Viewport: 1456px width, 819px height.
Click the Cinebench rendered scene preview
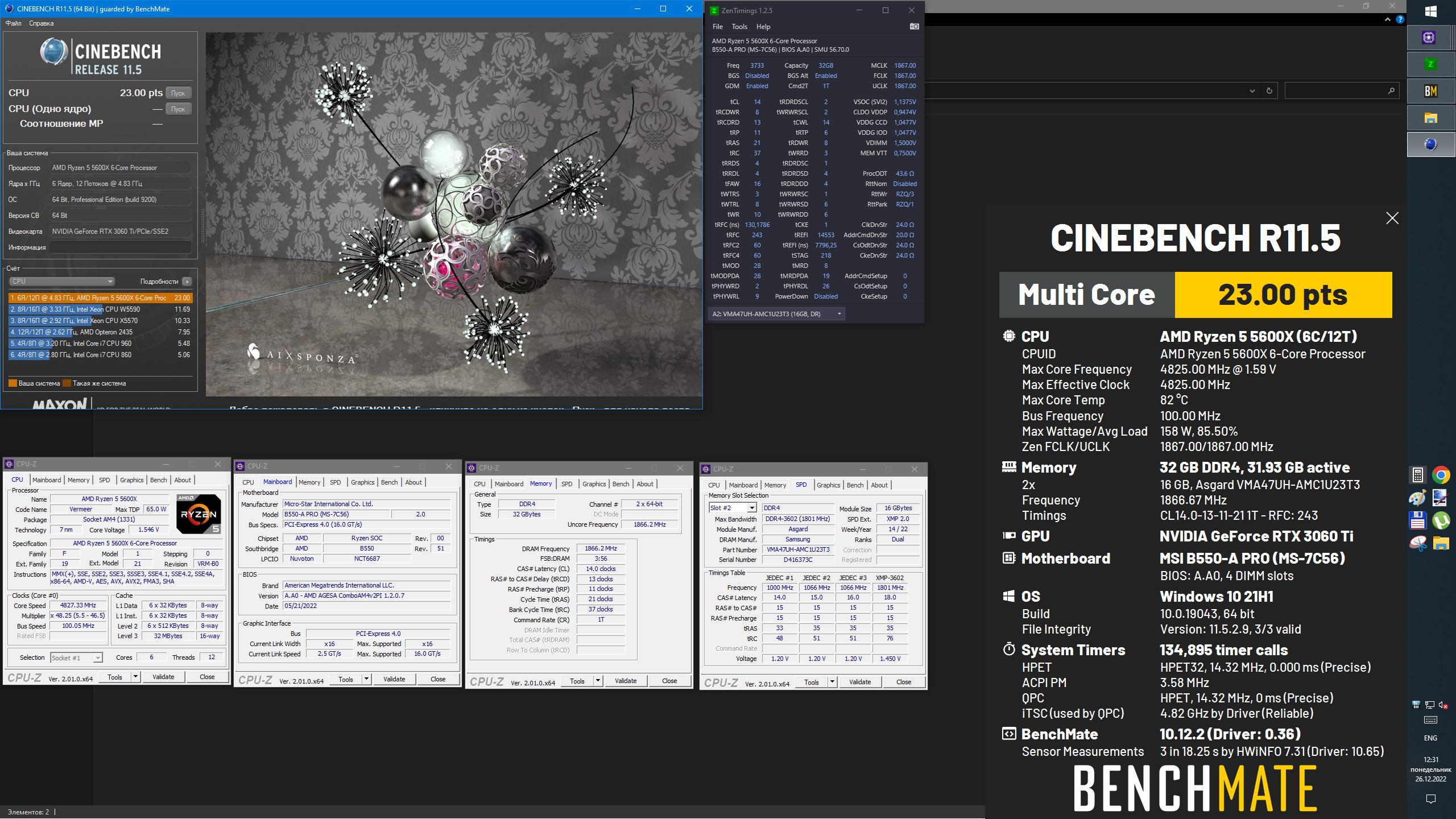454,214
